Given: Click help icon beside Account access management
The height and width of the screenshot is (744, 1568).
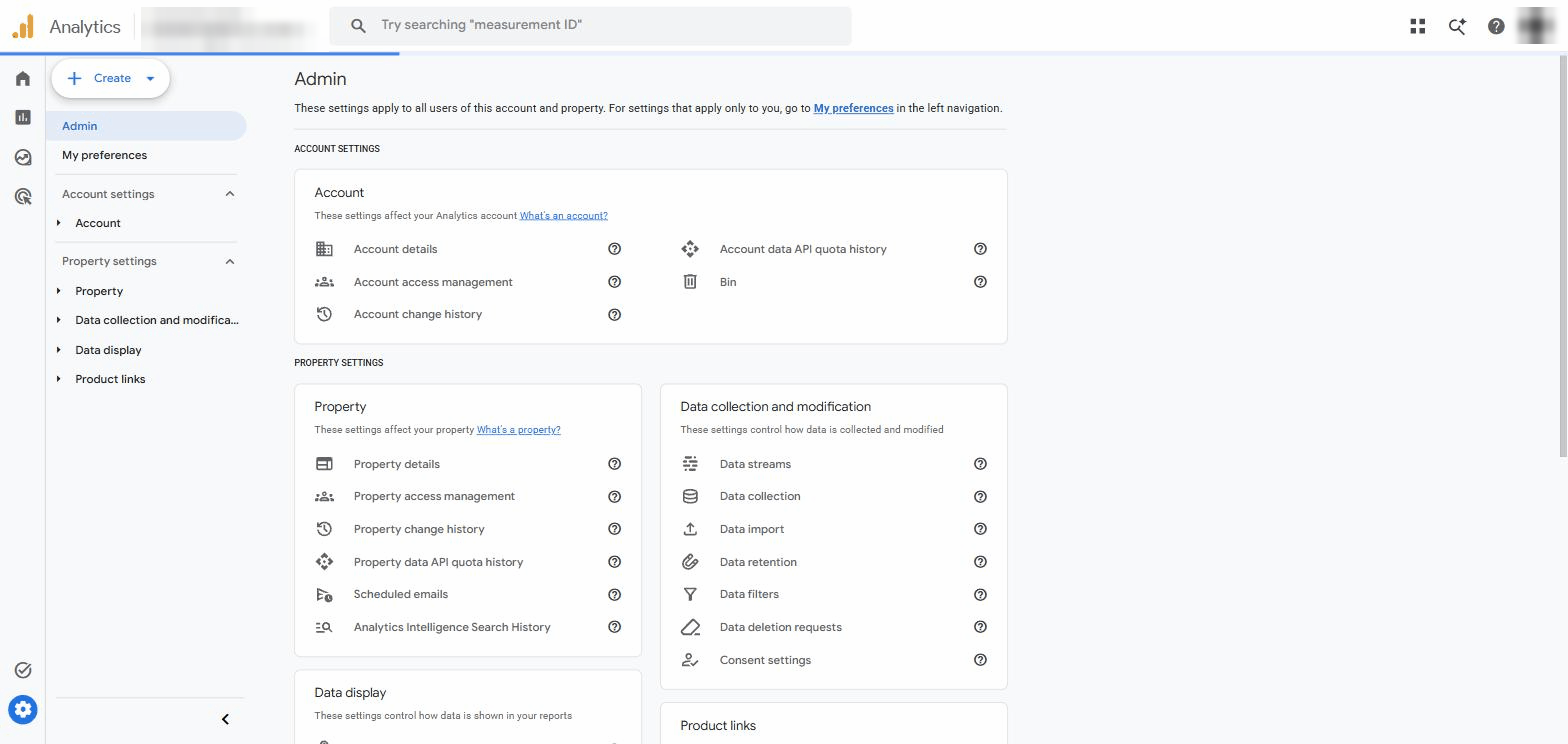Looking at the screenshot, I should click(615, 282).
